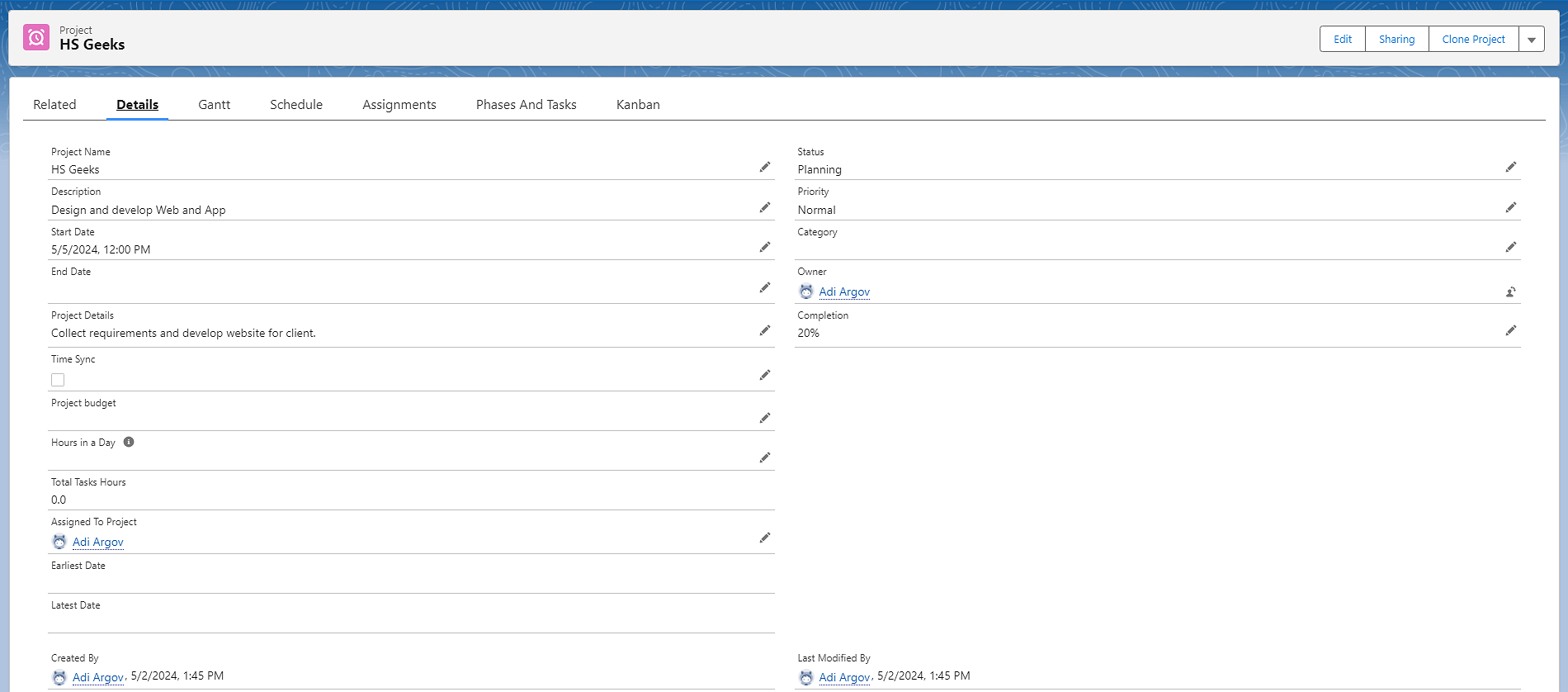Click the Project budget edit pencil
The width and height of the screenshot is (1568, 692).
[x=764, y=419]
